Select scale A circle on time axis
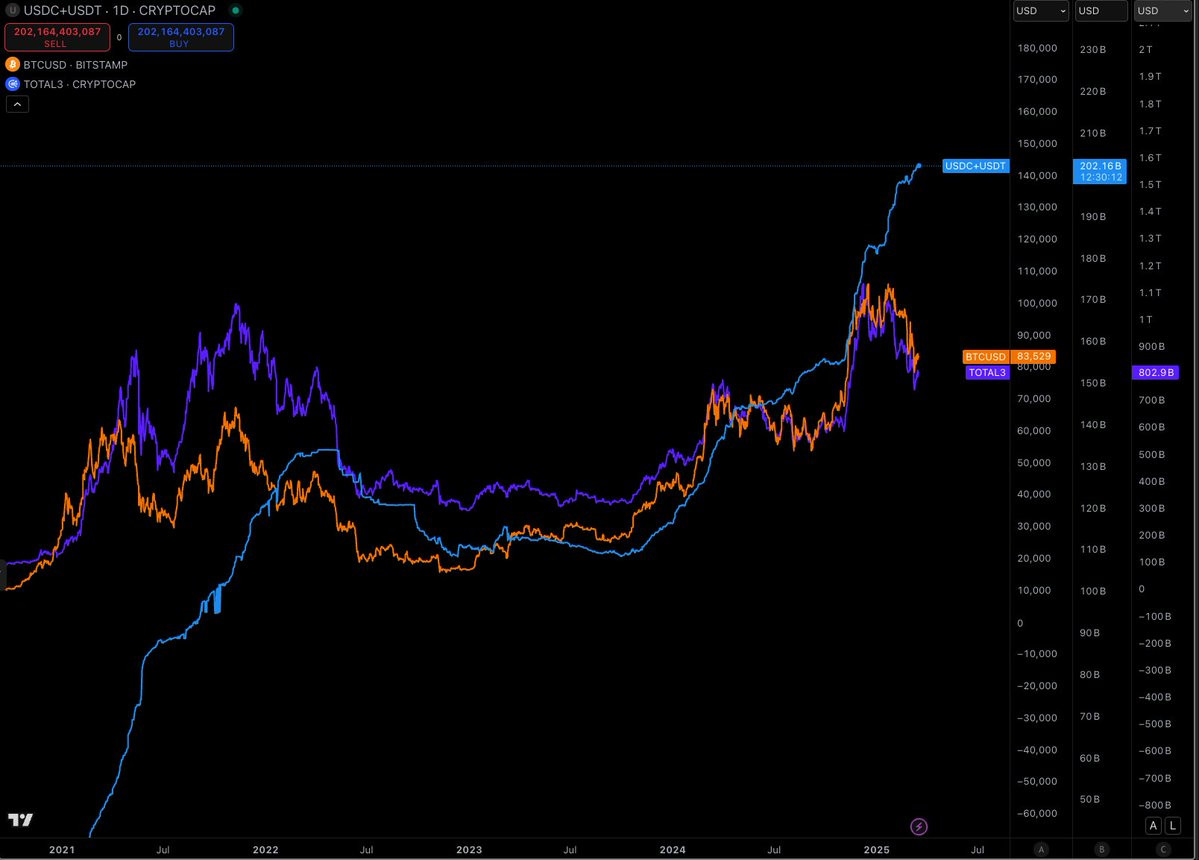This screenshot has height=860, width=1199. coord(1041,849)
